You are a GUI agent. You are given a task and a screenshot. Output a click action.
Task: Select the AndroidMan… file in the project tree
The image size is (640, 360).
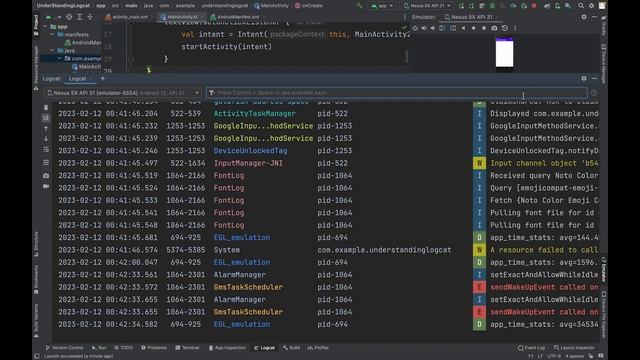pos(83,42)
